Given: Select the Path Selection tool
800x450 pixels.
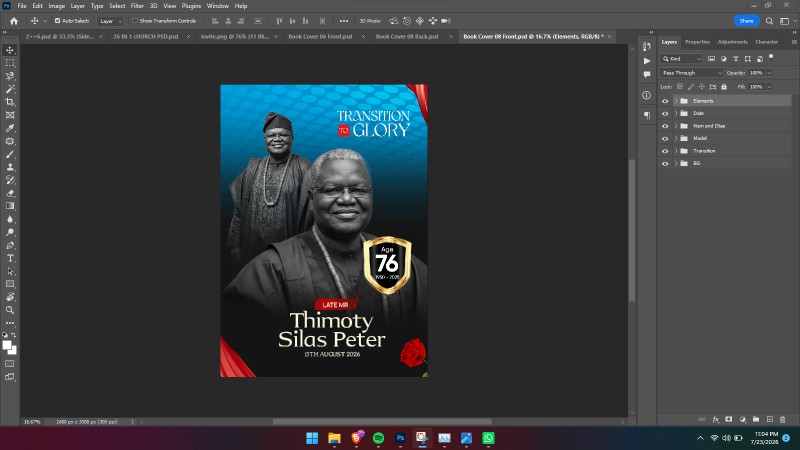Looking at the screenshot, I should coord(10,271).
